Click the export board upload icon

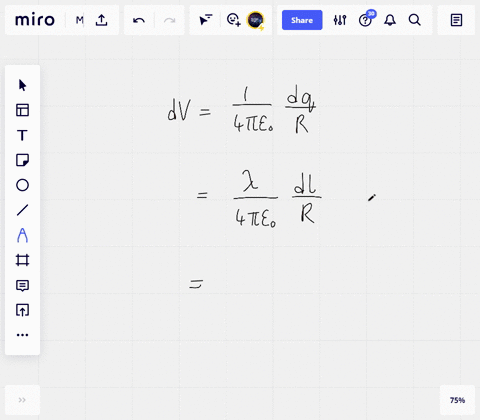pyautogui.click(x=102, y=20)
